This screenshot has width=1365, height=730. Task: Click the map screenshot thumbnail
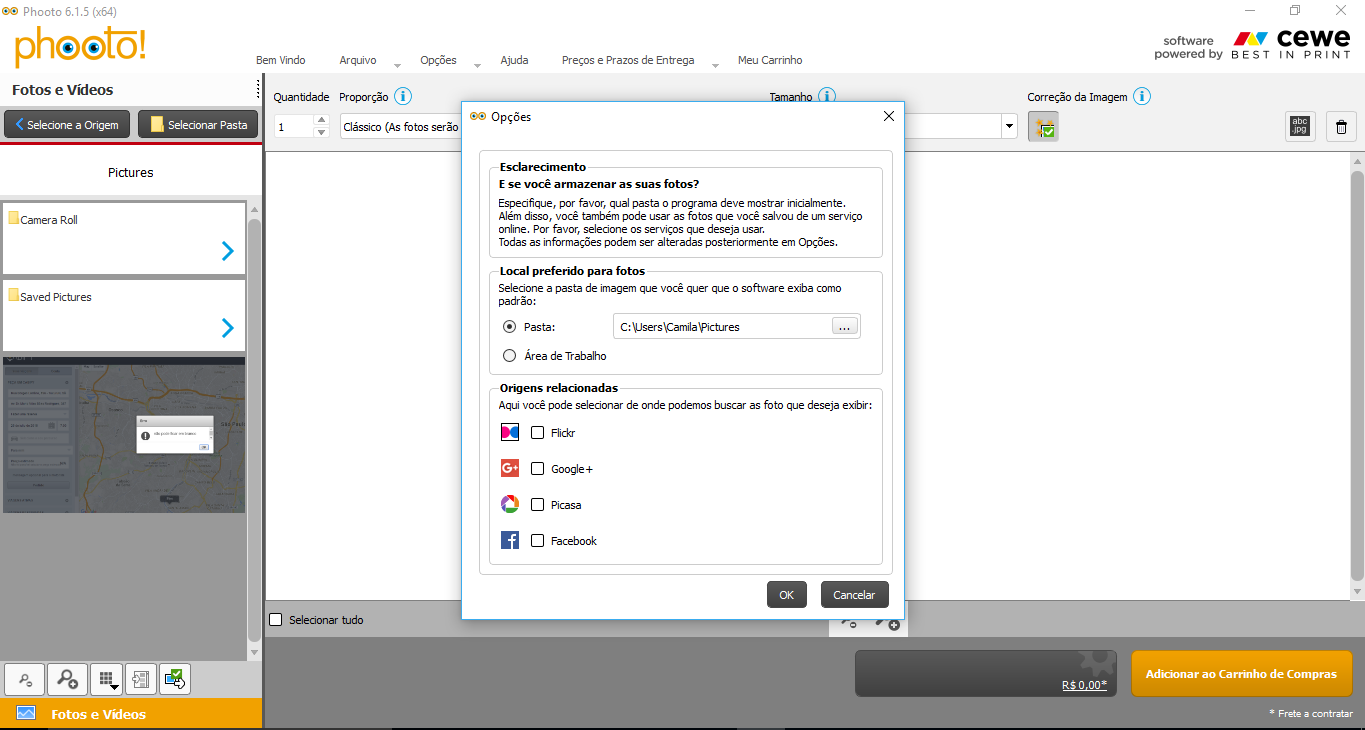click(x=124, y=435)
